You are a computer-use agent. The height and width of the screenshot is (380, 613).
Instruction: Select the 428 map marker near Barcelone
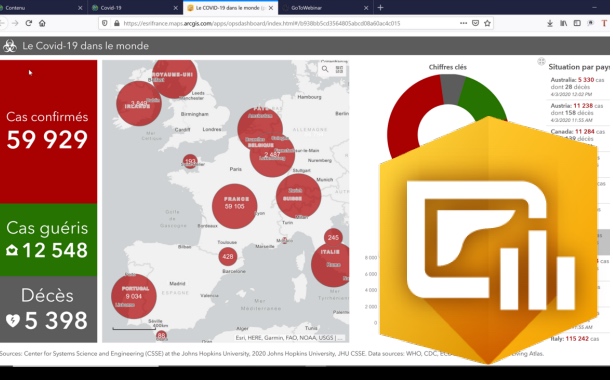click(228, 256)
